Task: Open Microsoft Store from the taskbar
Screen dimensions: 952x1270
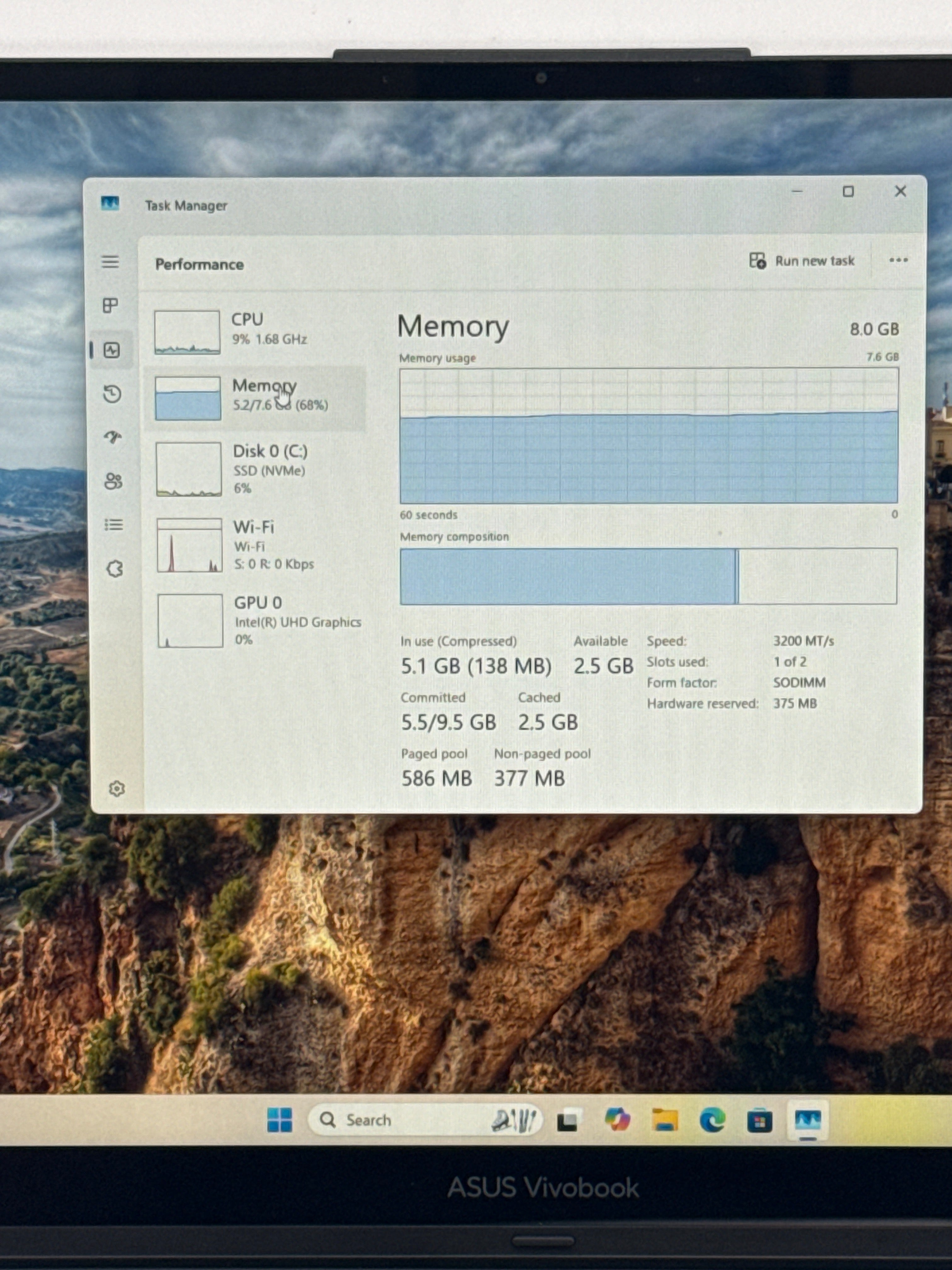Action: (759, 1121)
